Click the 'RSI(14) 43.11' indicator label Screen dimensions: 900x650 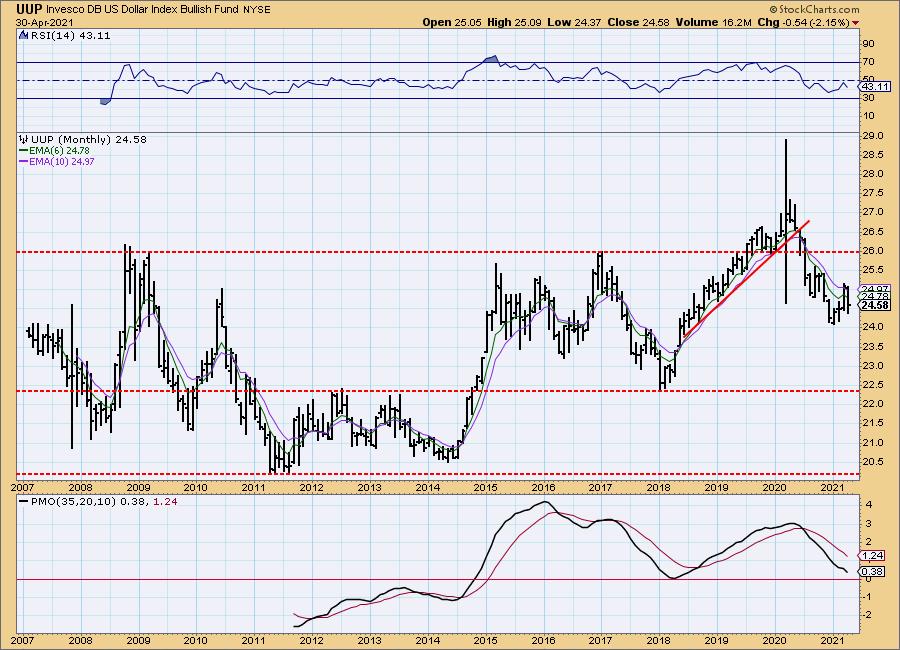pos(69,36)
